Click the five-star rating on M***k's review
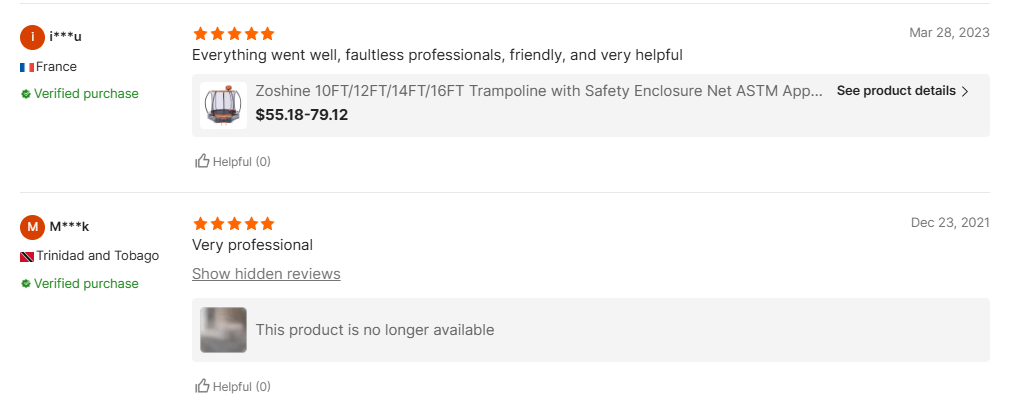1029x407 pixels. click(233, 224)
